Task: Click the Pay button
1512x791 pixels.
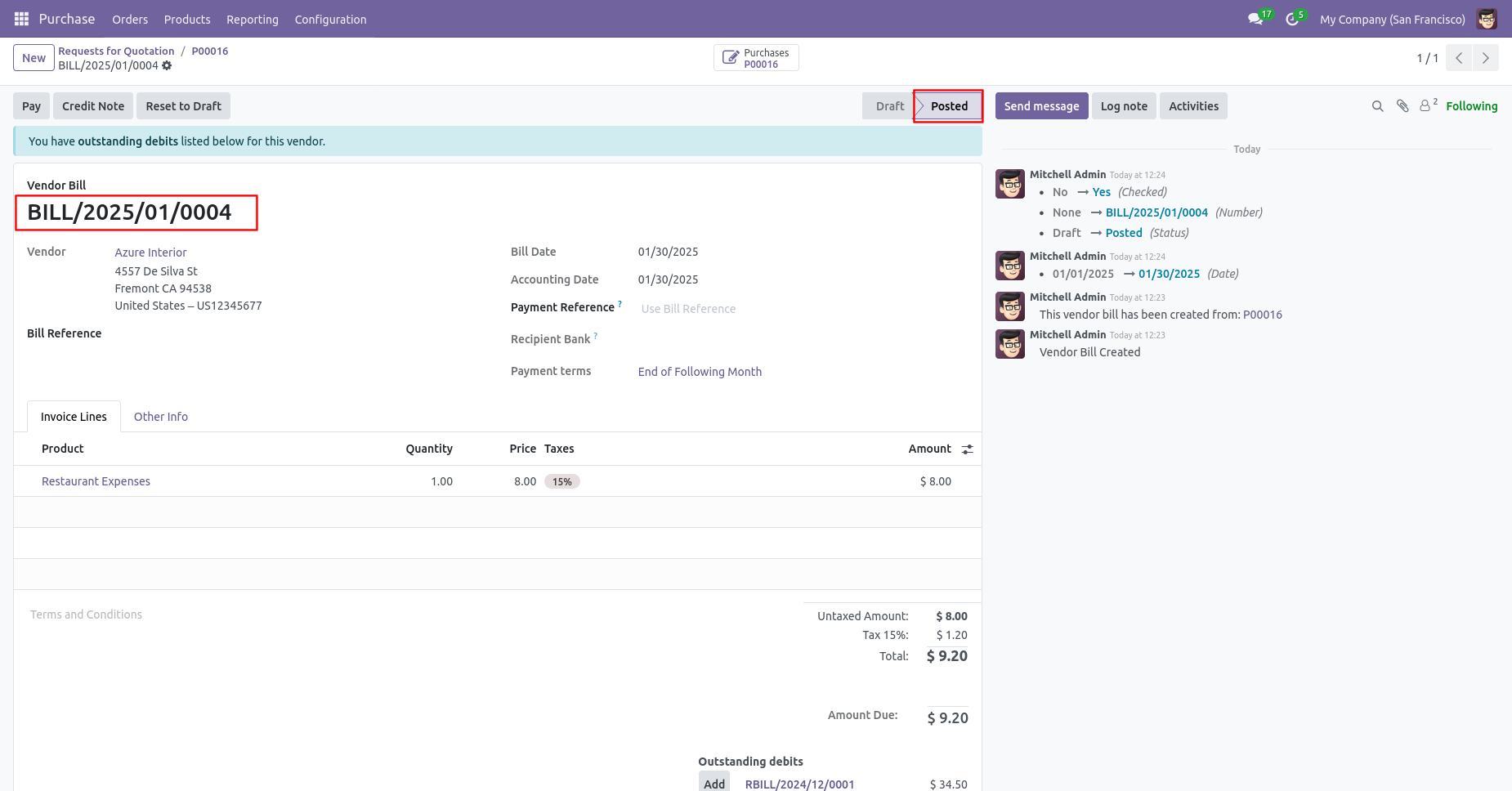Action: [x=31, y=106]
